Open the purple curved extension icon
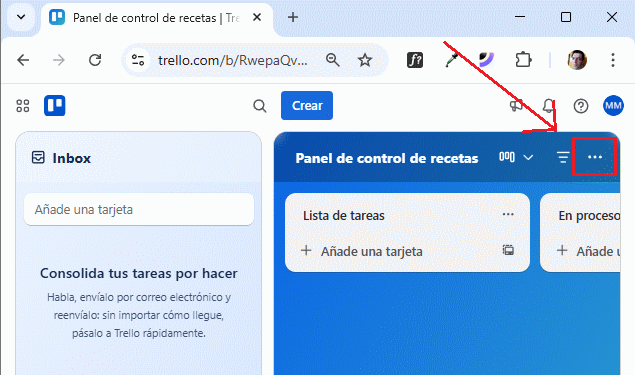The height and width of the screenshot is (375, 635). pyautogui.click(x=486, y=60)
